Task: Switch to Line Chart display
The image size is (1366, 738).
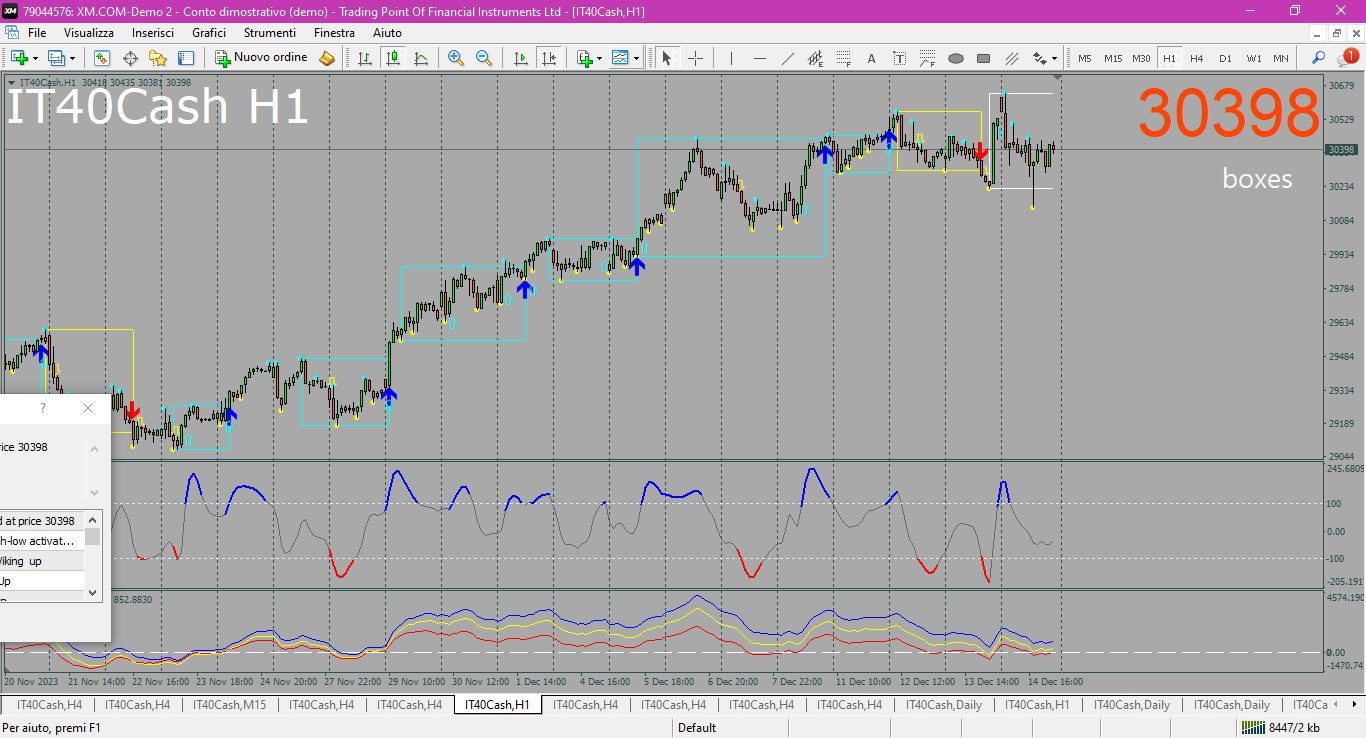Action: click(x=421, y=58)
